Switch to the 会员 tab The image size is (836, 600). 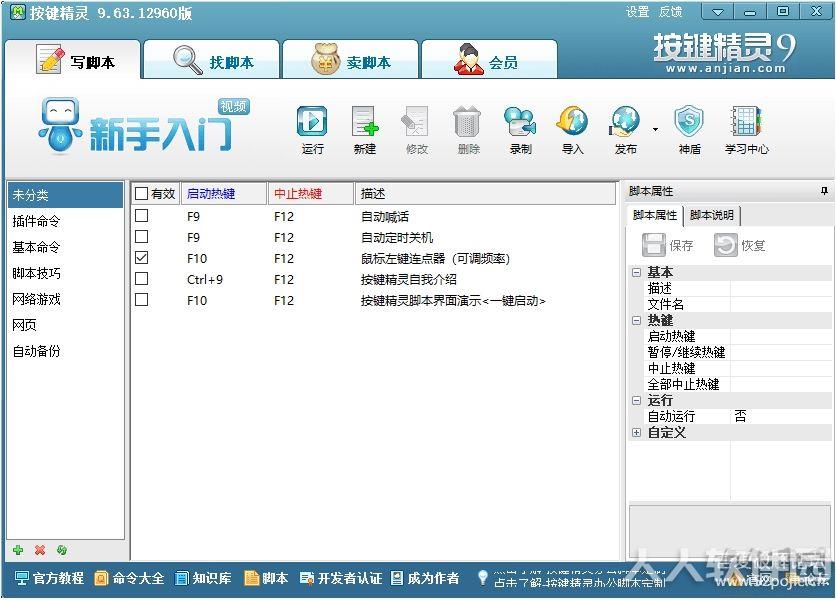pos(489,60)
